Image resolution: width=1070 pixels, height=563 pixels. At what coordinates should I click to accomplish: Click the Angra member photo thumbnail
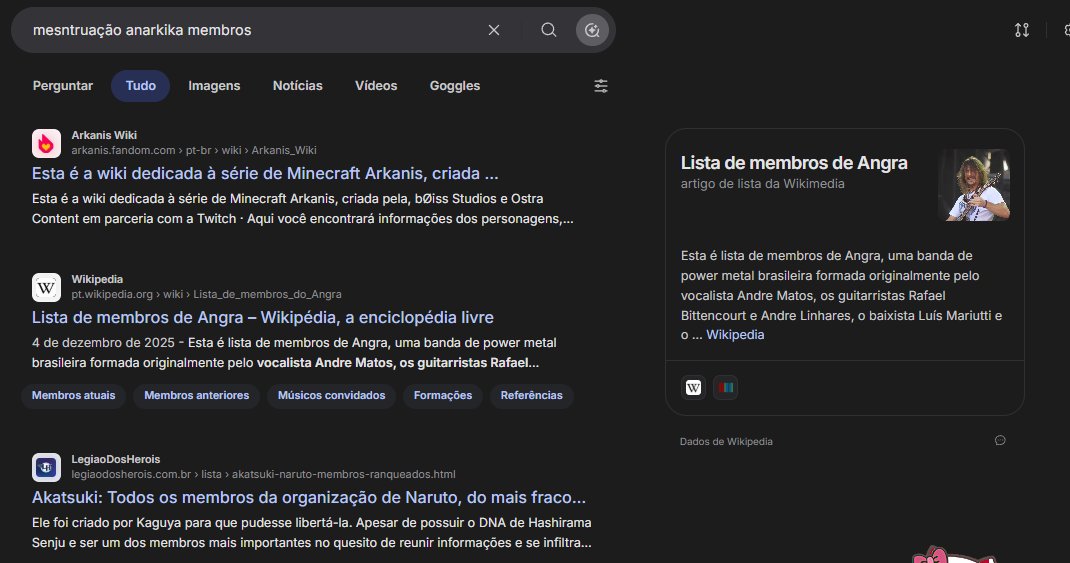[x=974, y=185]
